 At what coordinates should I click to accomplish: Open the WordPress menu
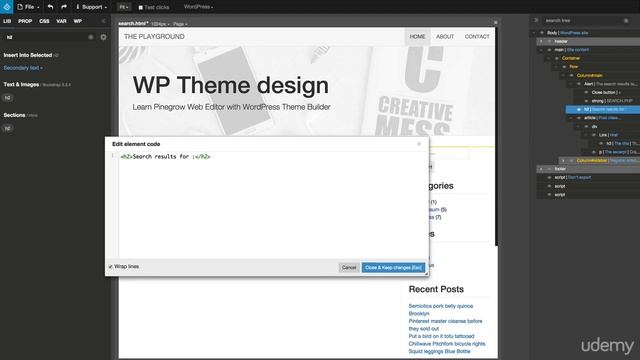198,7
